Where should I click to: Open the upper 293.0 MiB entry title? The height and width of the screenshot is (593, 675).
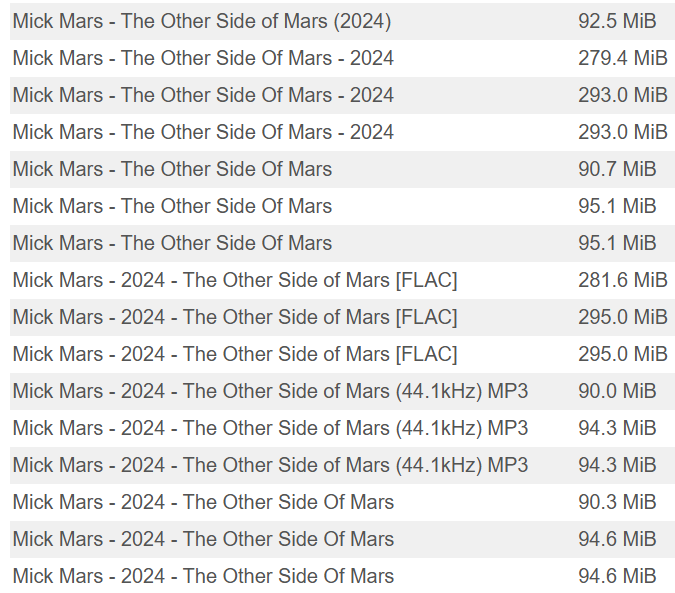[203, 95]
